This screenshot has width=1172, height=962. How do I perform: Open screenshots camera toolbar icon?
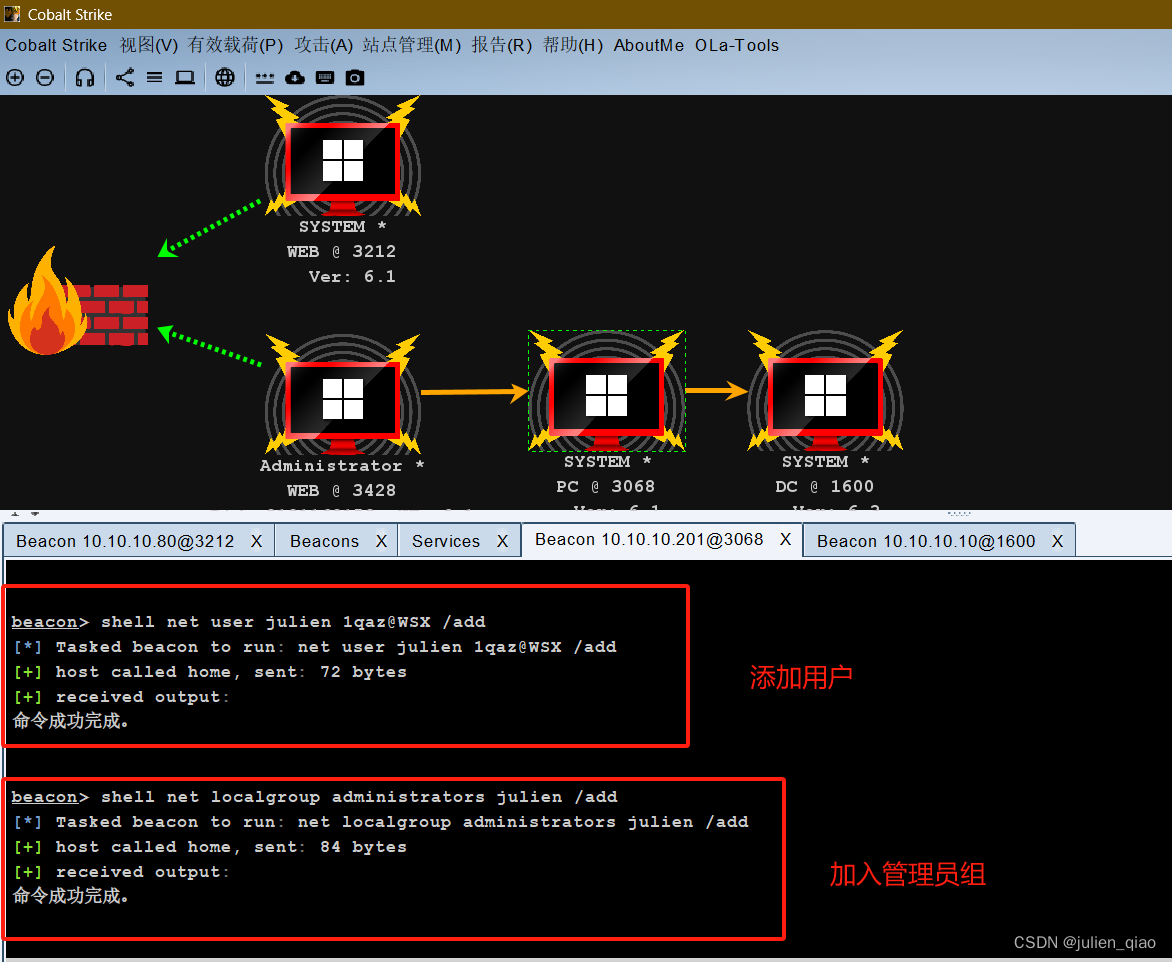click(x=355, y=77)
